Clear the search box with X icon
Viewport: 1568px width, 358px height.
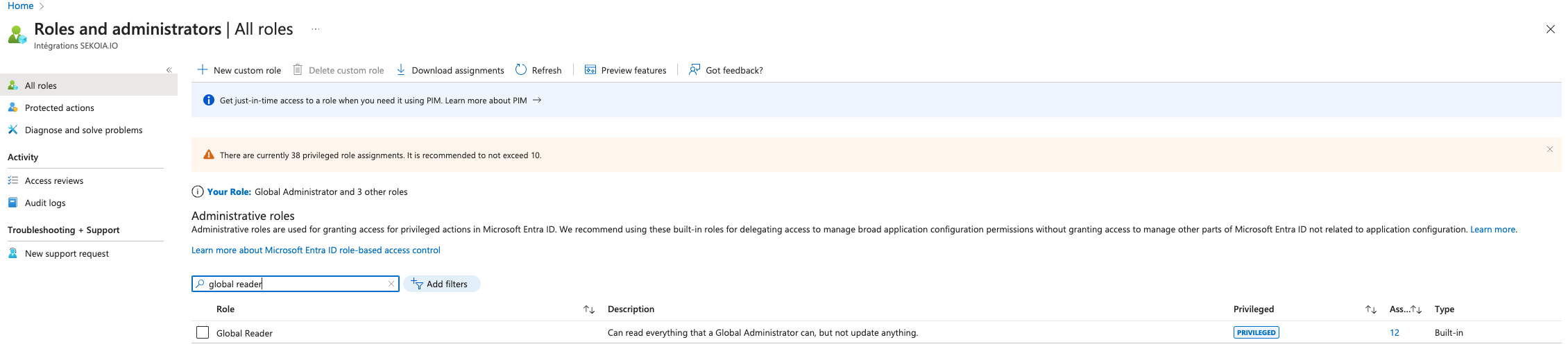pos(391,284)
